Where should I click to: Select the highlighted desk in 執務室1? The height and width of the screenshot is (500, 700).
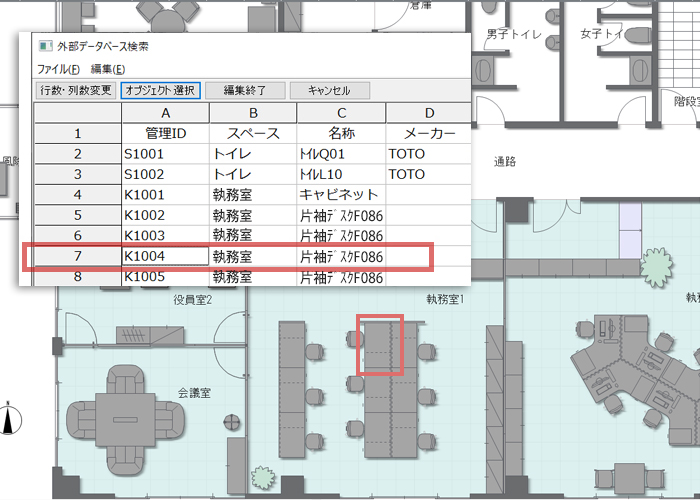(380, 346)
